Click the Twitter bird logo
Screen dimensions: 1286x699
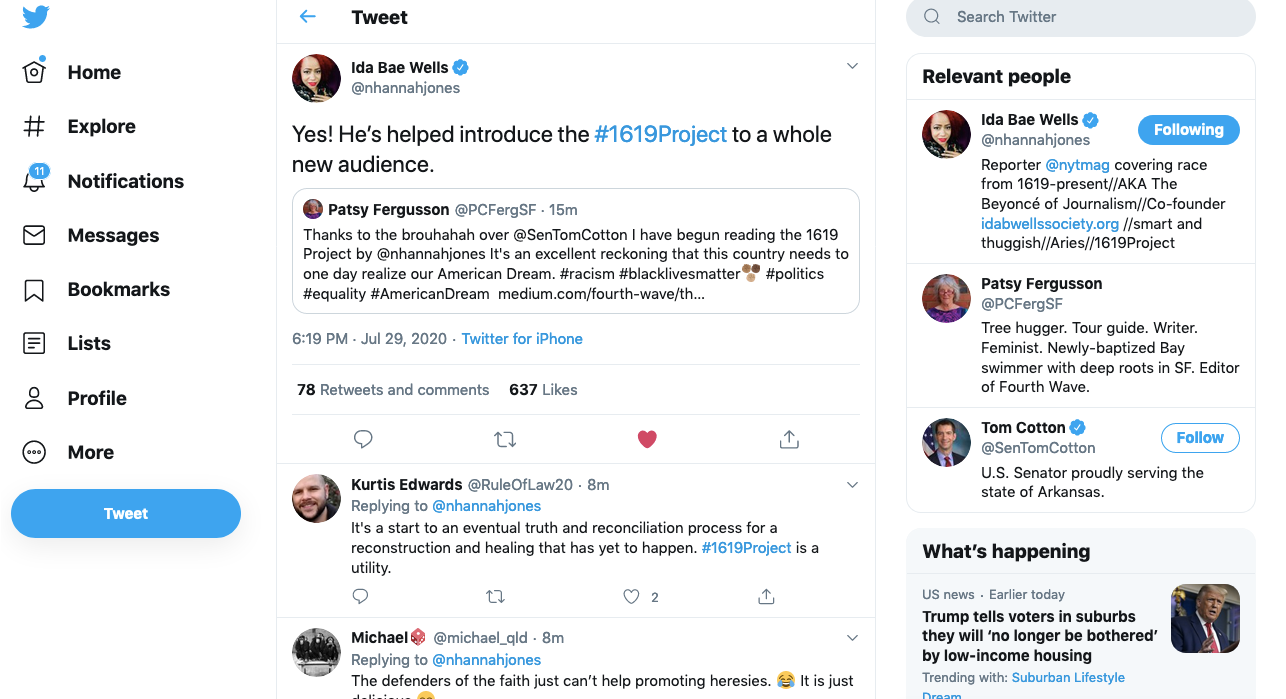[x=35, y=17]
